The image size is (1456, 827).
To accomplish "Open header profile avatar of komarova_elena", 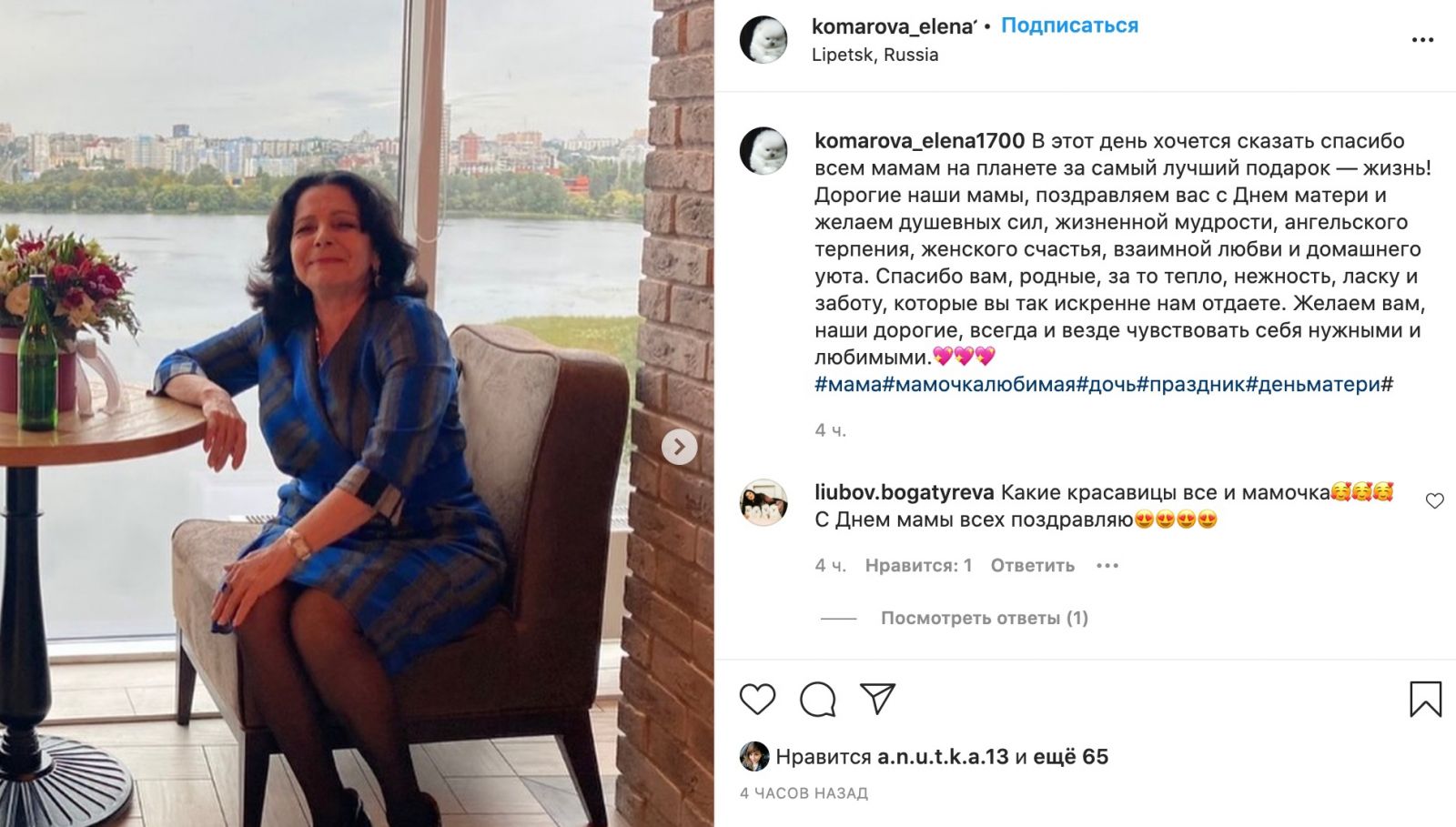I will coord(763,40).
